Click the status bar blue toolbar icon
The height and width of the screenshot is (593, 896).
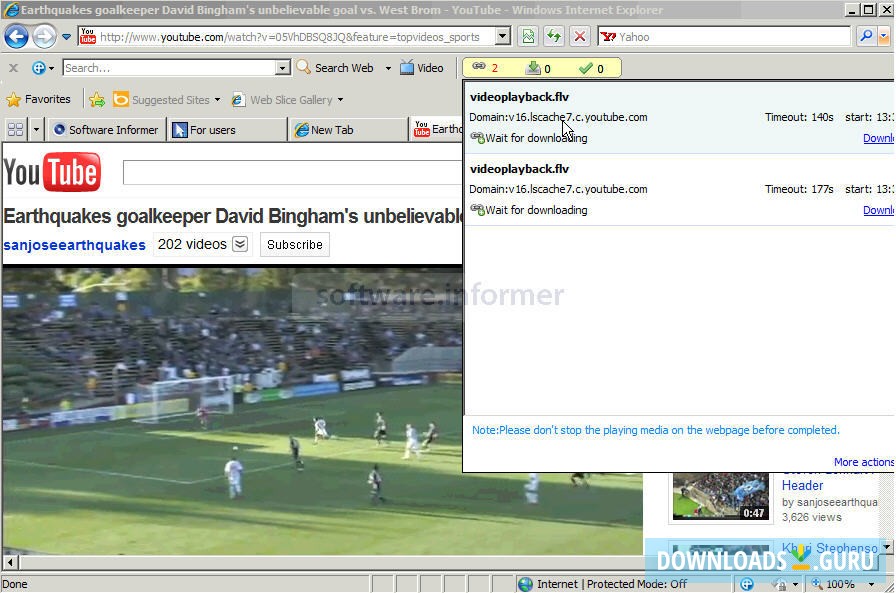coord(746,584)
